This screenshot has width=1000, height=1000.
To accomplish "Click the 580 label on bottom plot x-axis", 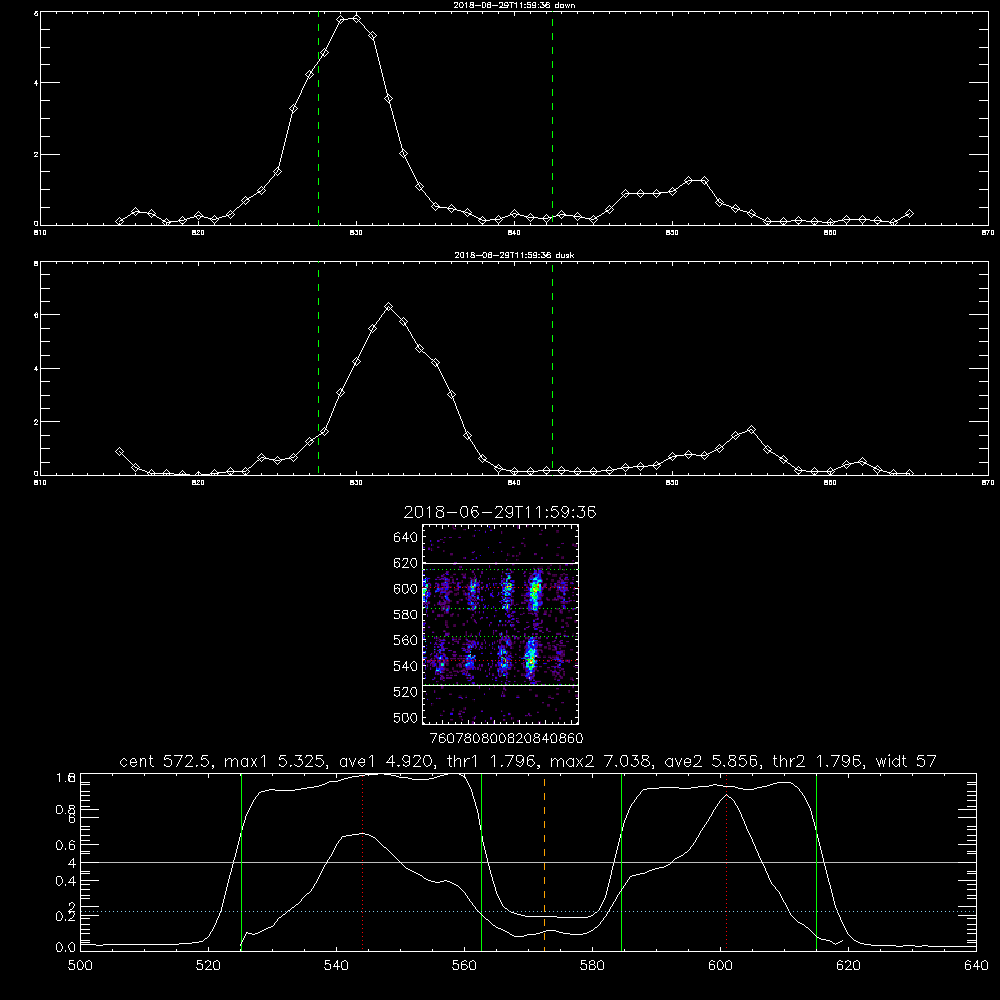I will [592, 966].
